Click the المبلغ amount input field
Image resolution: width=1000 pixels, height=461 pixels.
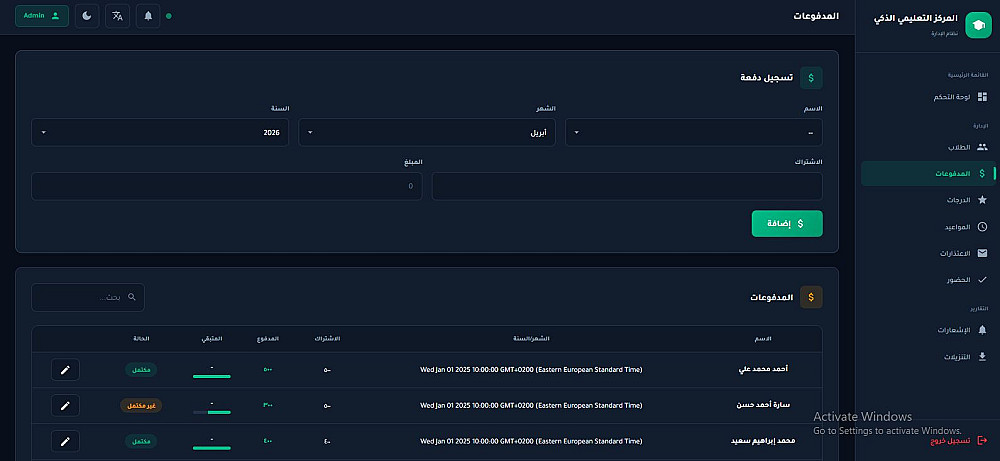coord(226,186)
